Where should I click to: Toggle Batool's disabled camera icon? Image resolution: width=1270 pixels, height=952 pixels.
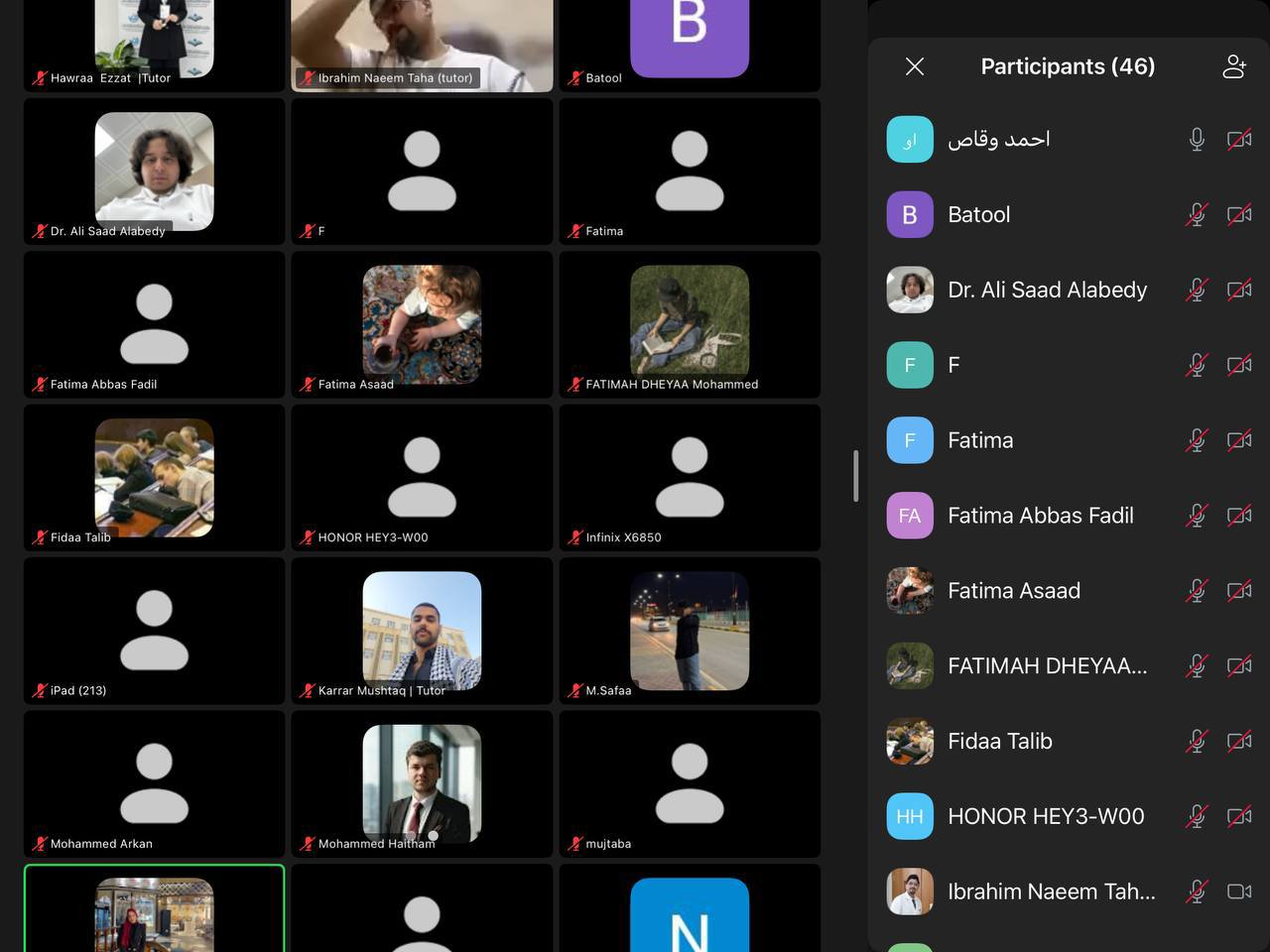tap(1239, 215)
